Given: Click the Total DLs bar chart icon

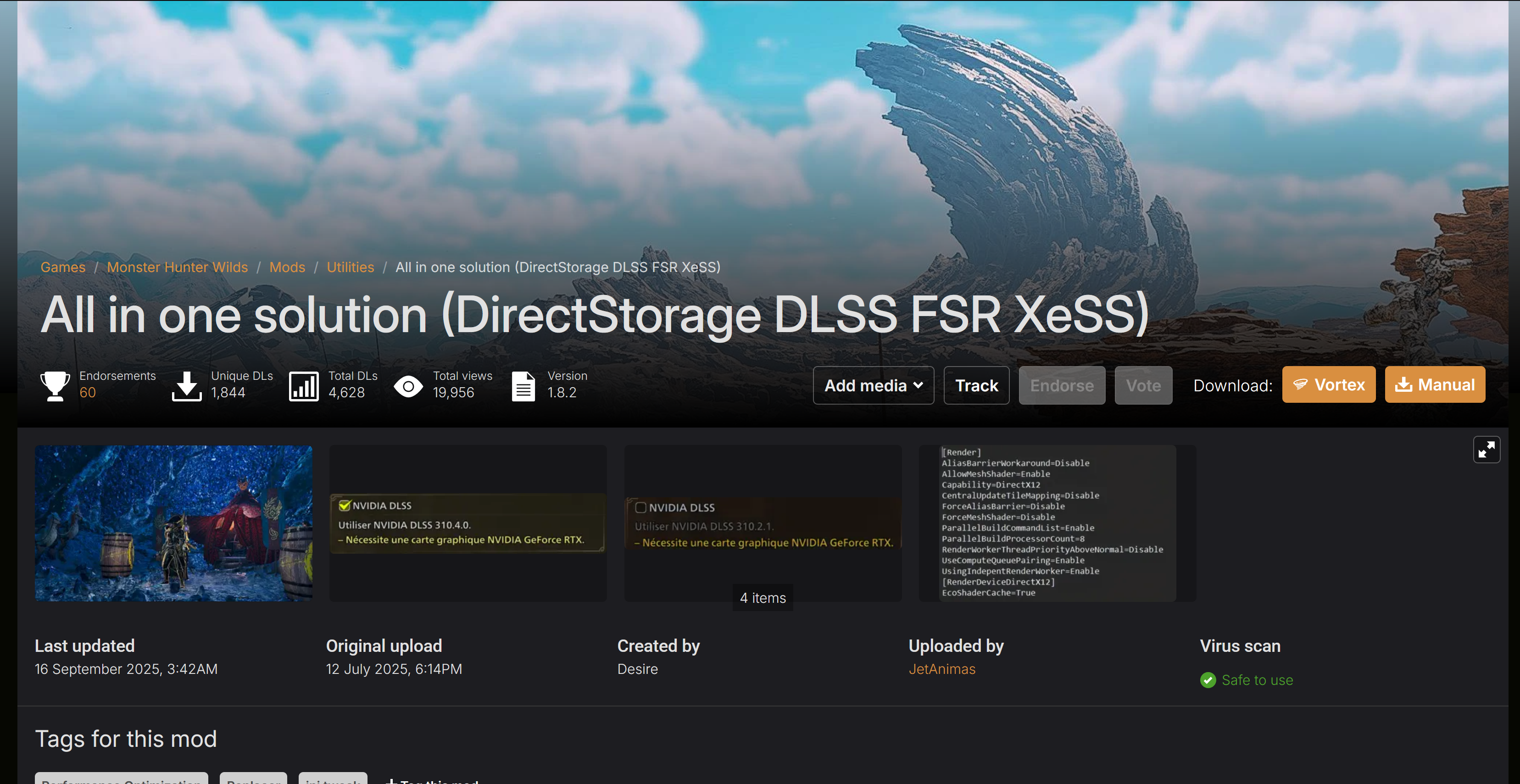Looking at the screenshot, I should 303,386.
